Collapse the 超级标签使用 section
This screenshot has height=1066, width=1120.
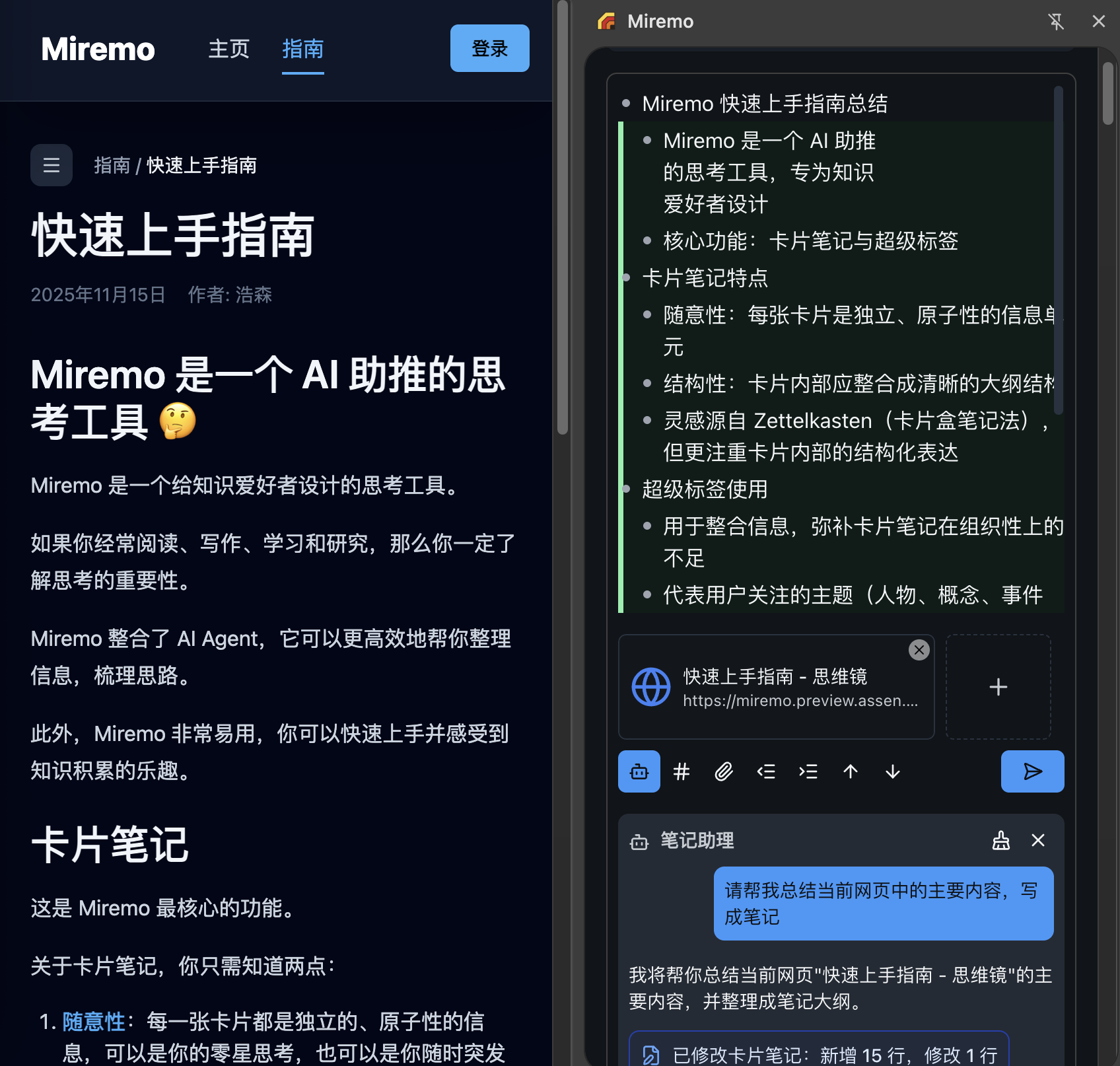pos(625,490)
